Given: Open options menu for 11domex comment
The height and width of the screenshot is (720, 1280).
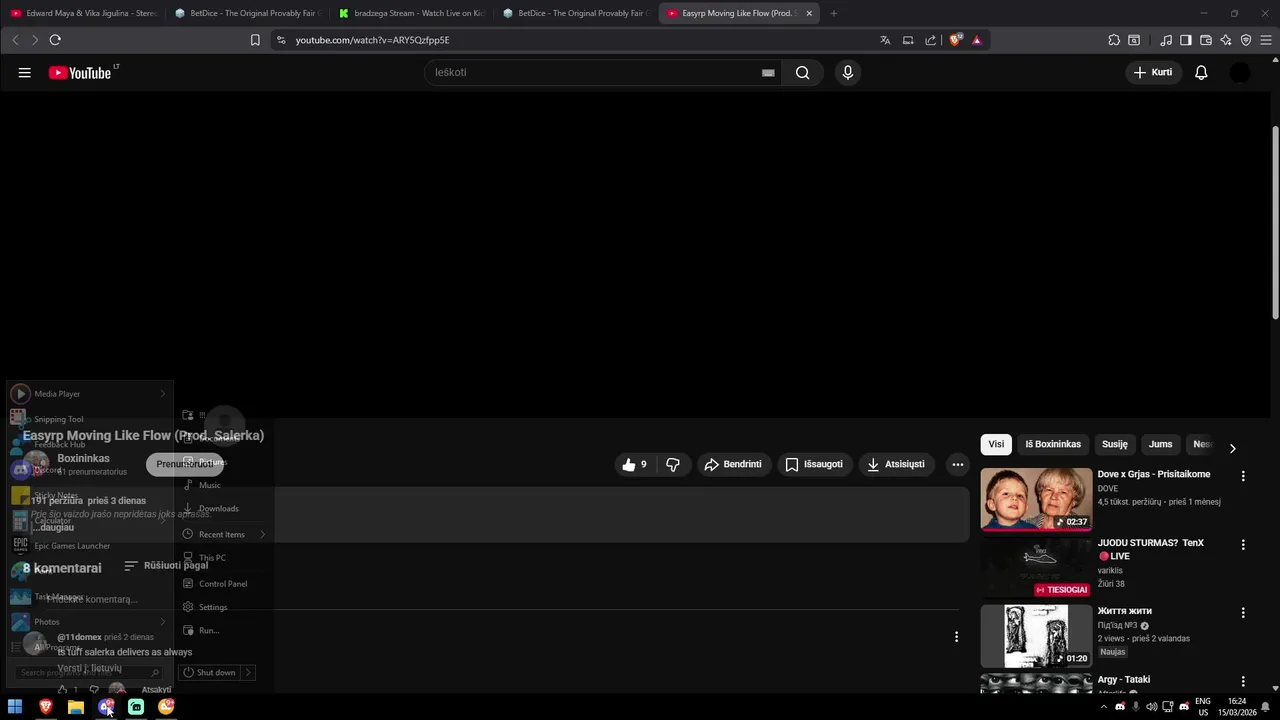Looking at the screenshot, I should pyautogui.click(x=956, y=637).
